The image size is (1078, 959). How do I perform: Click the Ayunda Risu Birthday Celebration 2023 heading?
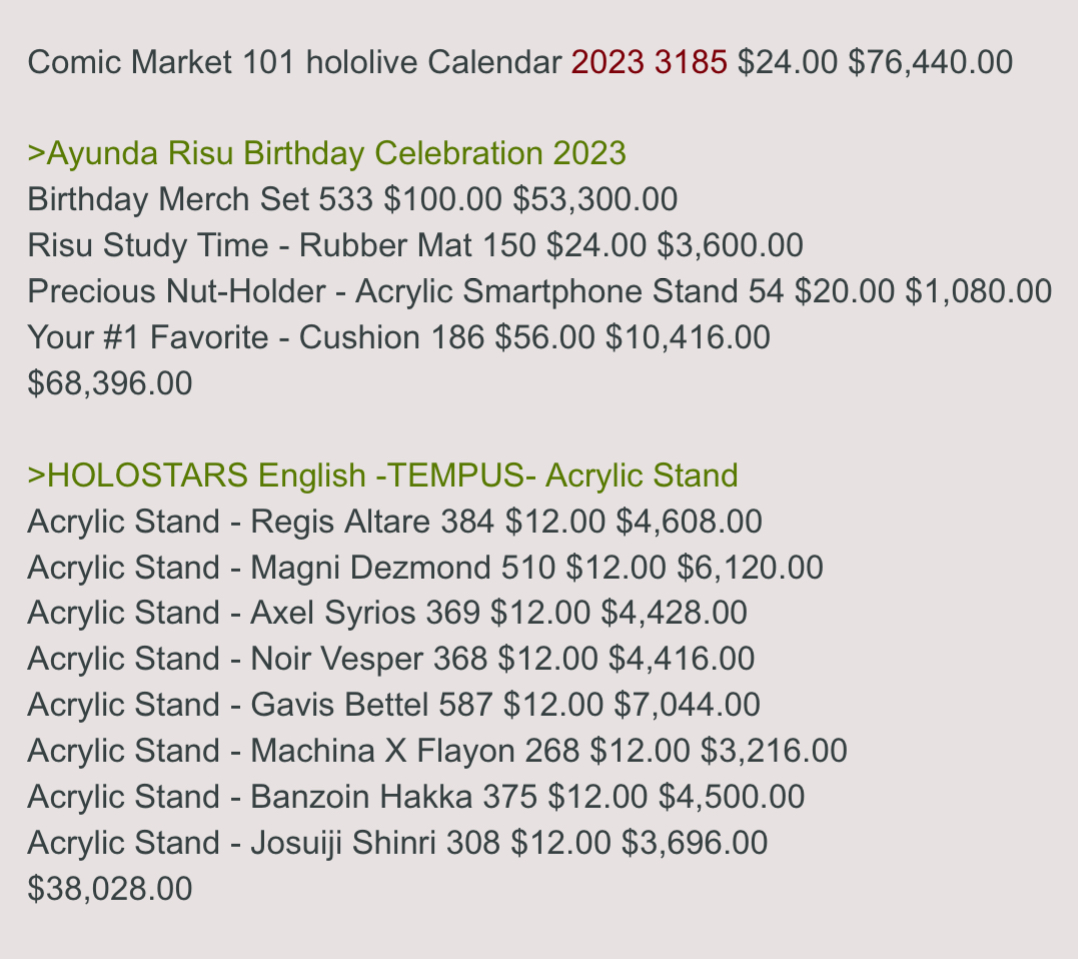coord(327,153)
